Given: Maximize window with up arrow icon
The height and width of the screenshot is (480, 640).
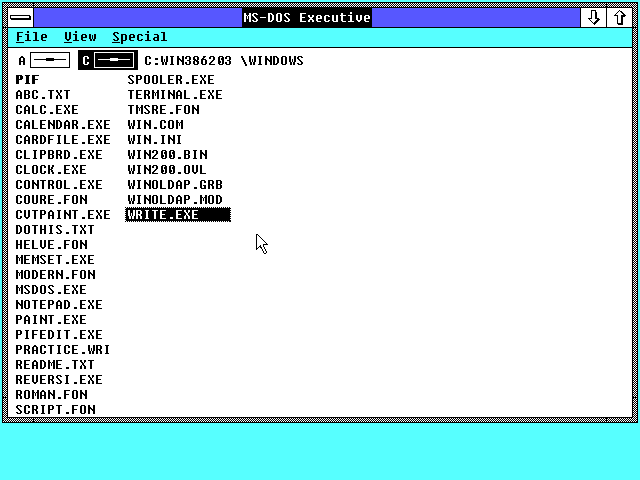Looking at the screenshot, I should click(620, 18).
